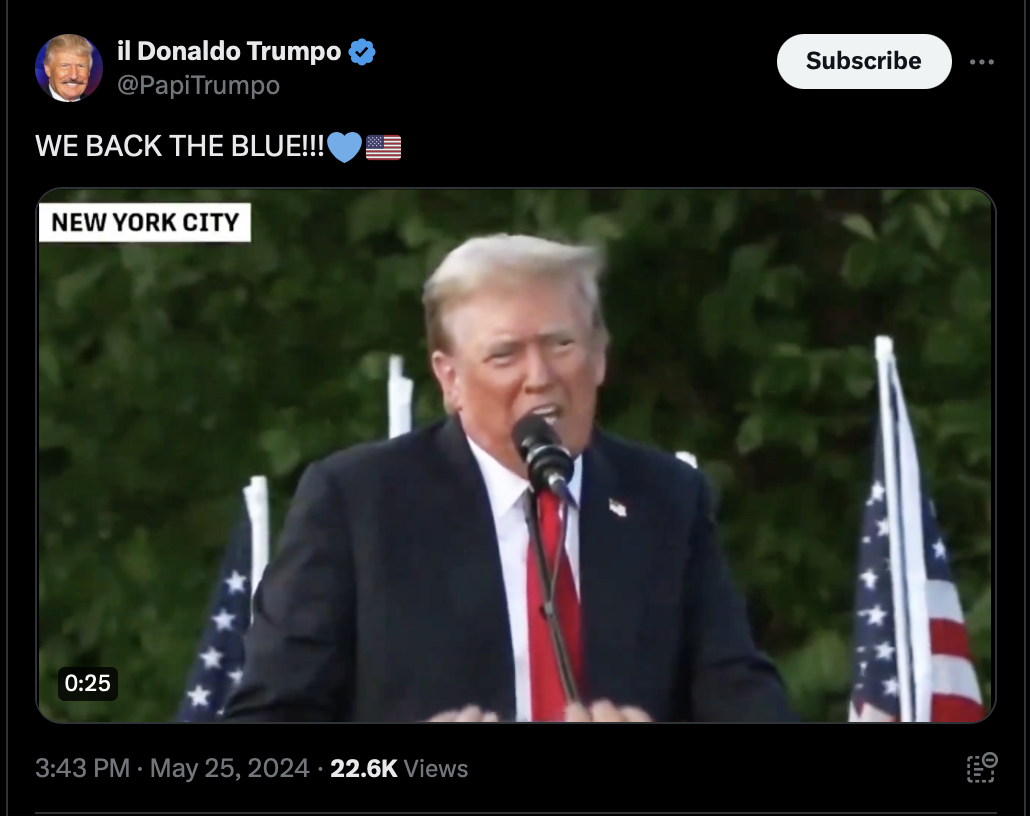Select the 'WE BACK THE BLUE!!!' post text
This screenshot has height=816, width=1030.
(179, 146)
